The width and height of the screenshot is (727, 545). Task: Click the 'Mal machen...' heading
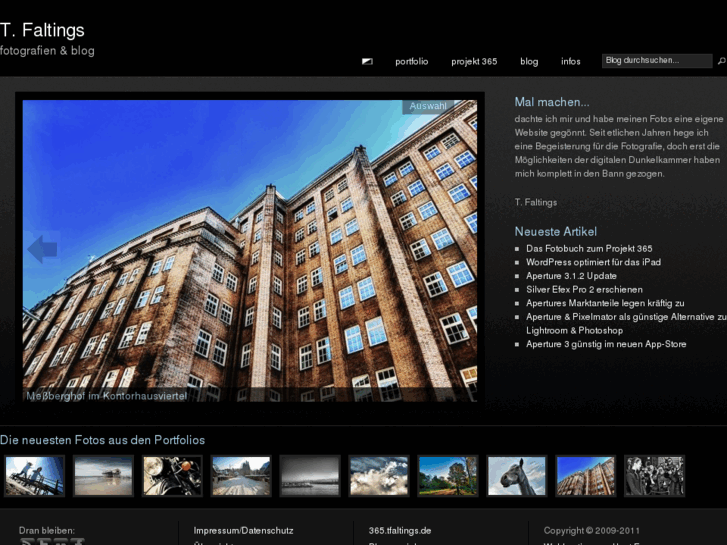click(552, 102)
